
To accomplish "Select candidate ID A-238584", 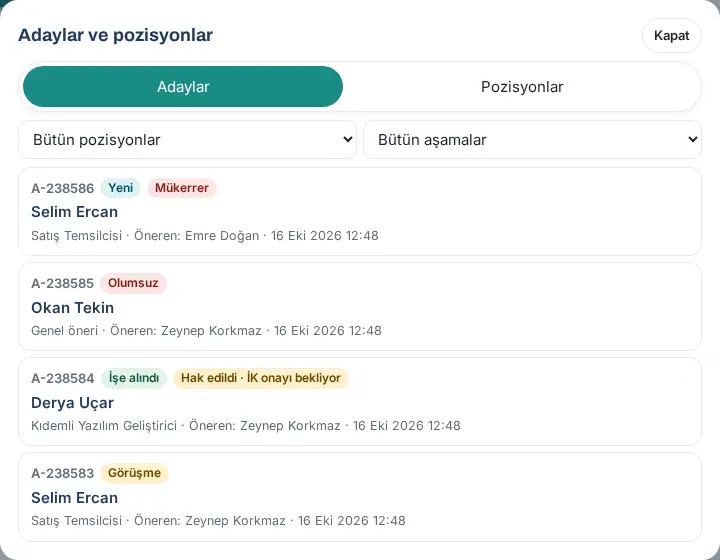I will point(62,378).
